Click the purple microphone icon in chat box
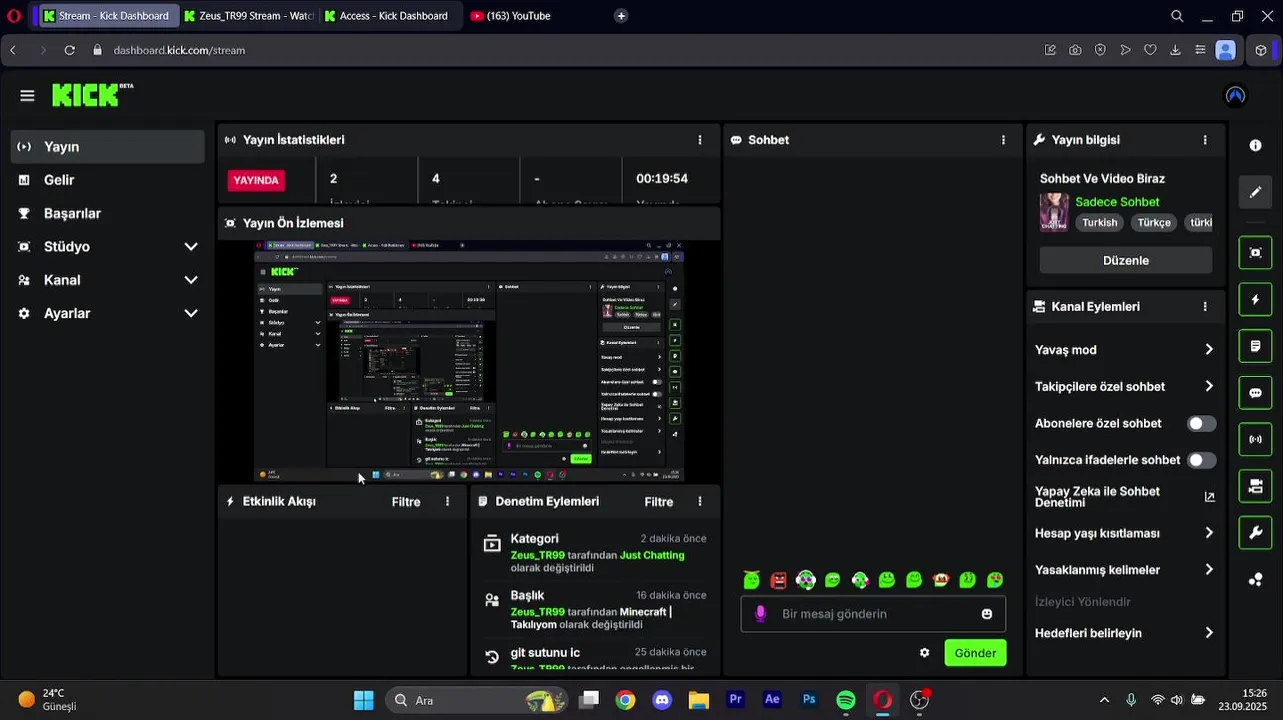This screenshot has height=720, width=1283. 760,614
